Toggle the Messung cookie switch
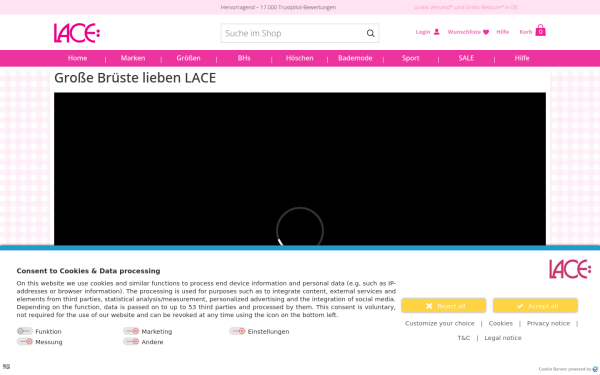Image resolution: width=600 pixels, height=375 pixels. tap(25, 342)
